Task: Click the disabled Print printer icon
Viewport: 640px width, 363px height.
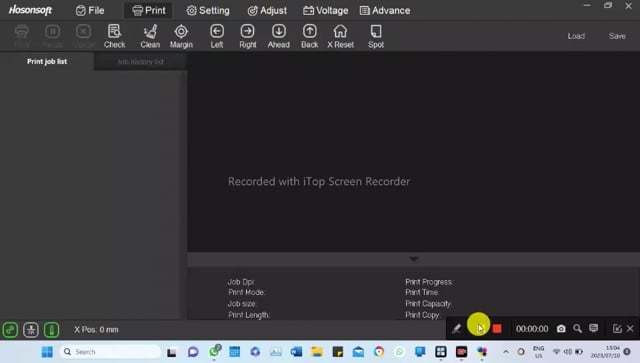Action: click(22, 36)
